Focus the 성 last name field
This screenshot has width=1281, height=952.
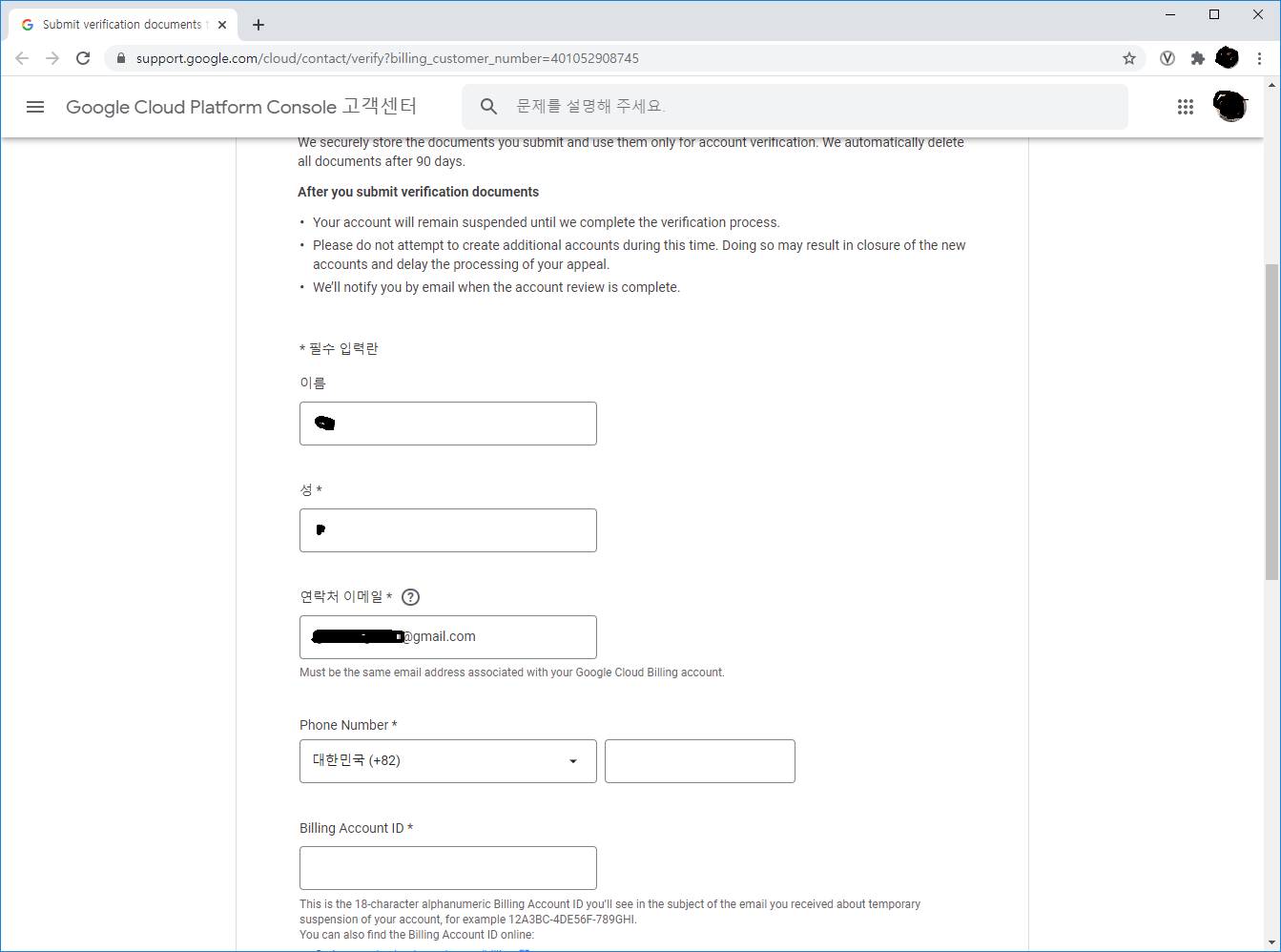[x=448, y=530]
